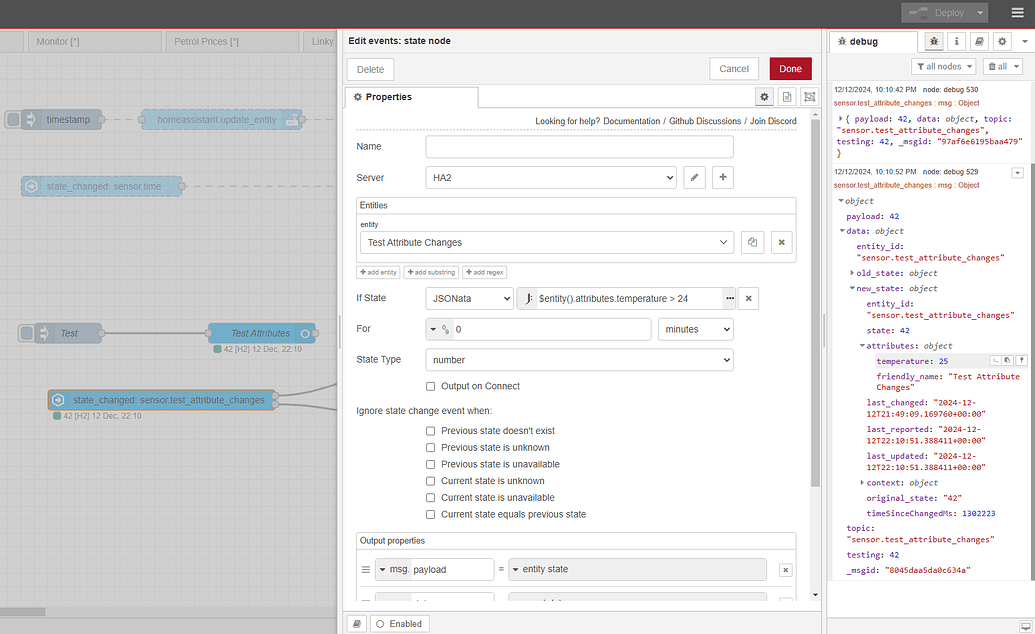The width and height of the screenshot is (1035, 634).
Task: Open the hamburger main menu
Action: [x=1017, y=13]
